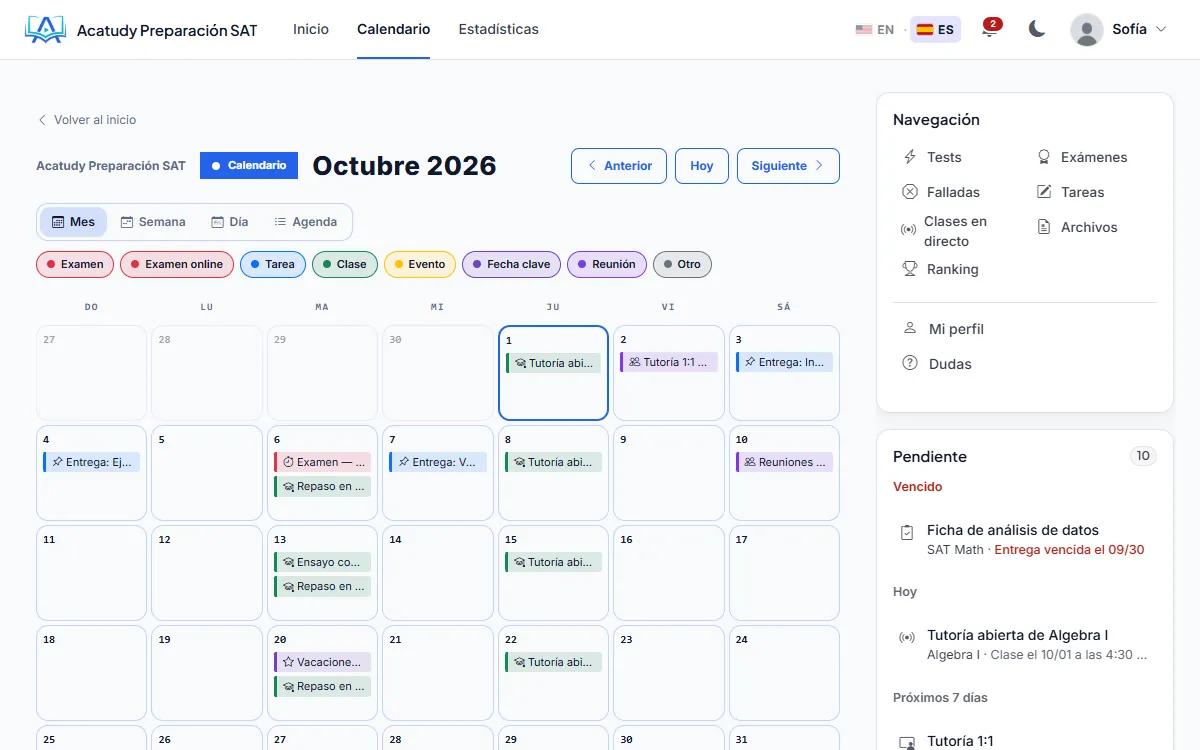Open Sofía user avatar
The width and height of the screenshot is (1200, 750).
[x=1087, y=30]
